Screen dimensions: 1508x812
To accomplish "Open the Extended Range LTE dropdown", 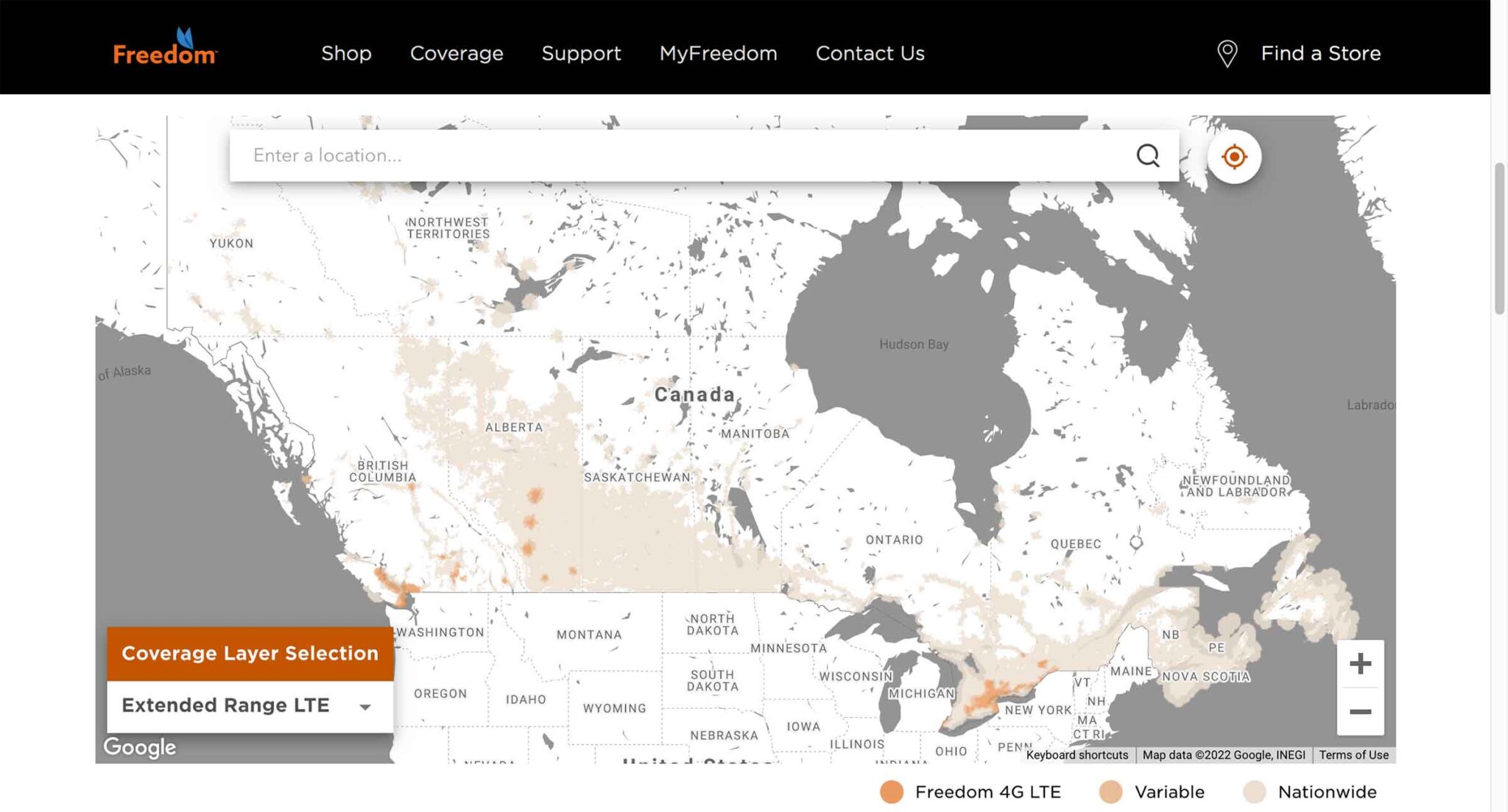I will point(226,705).
